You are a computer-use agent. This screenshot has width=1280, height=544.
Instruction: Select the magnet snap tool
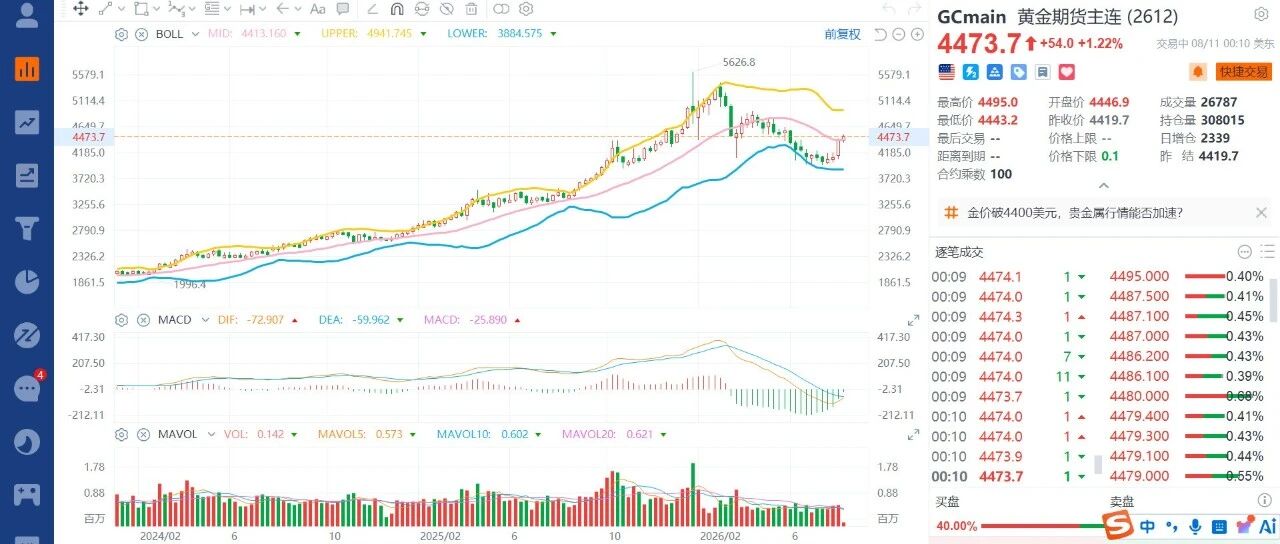[x=395, y=9]
